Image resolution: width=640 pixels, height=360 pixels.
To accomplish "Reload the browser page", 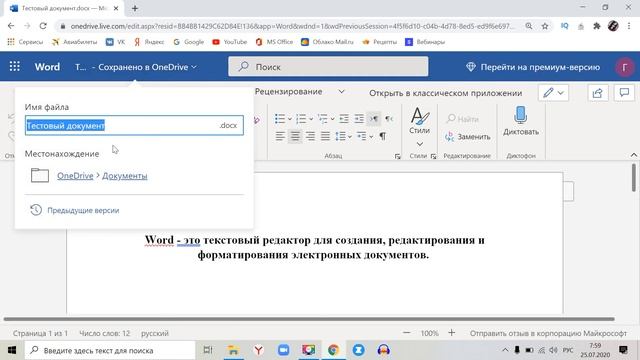I will (x=43, y=26).
